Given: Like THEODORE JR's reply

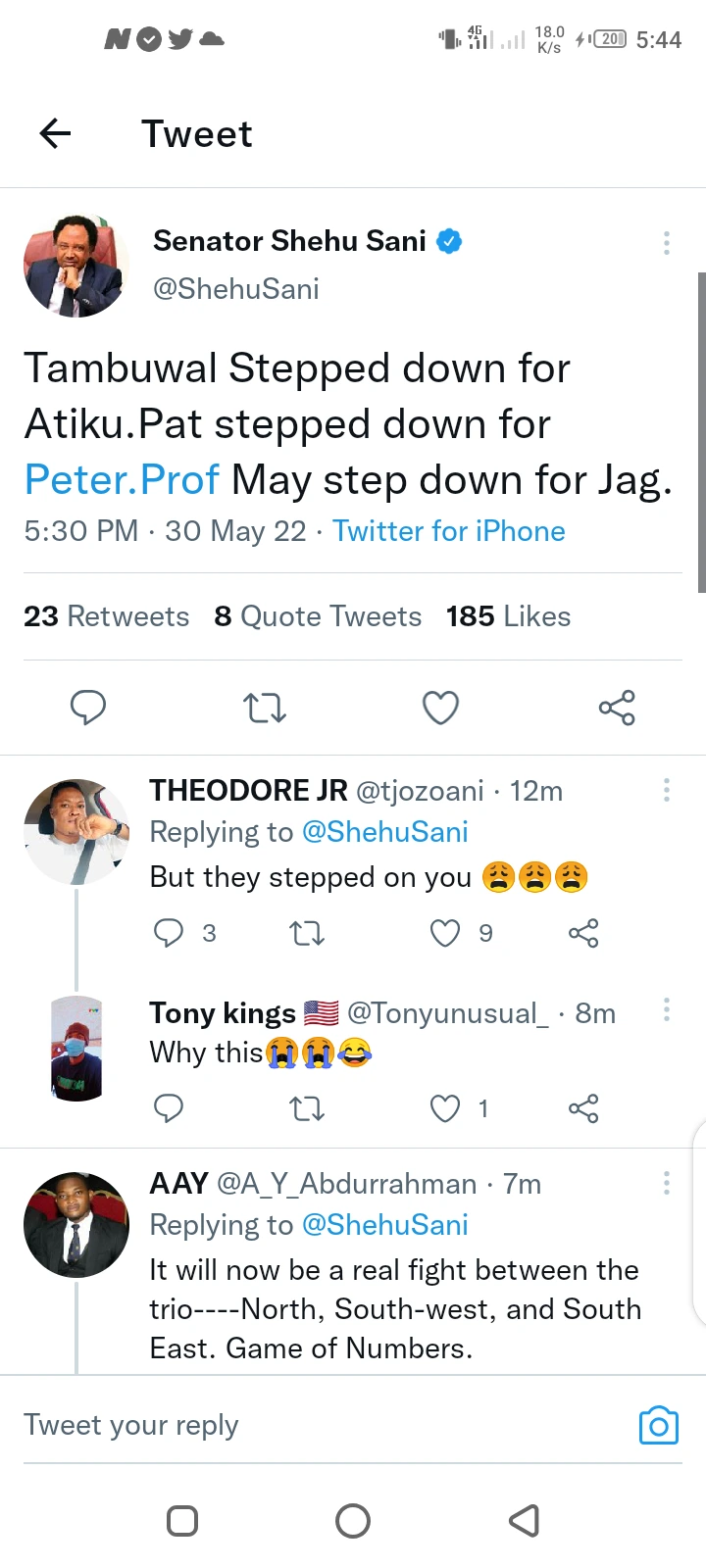Looking at the screenshot, I should tap(445, 933).
